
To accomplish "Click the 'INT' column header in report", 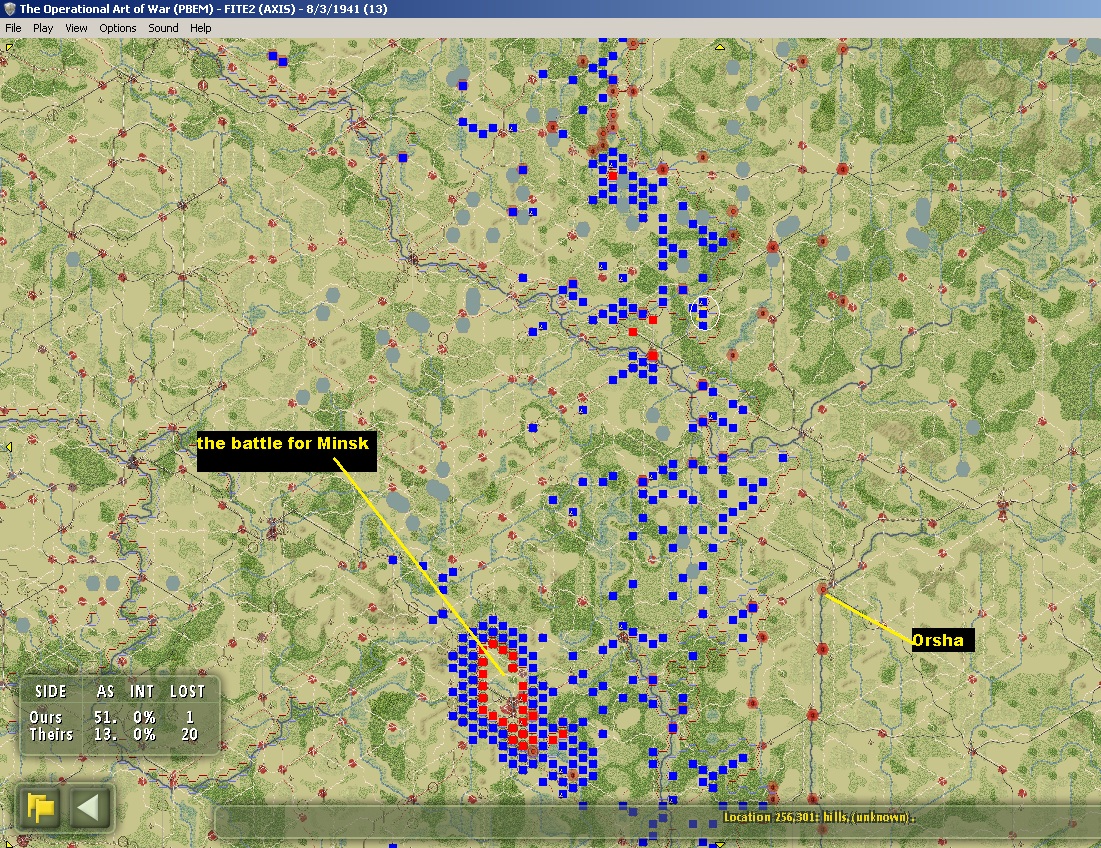I will click(142, 691).
